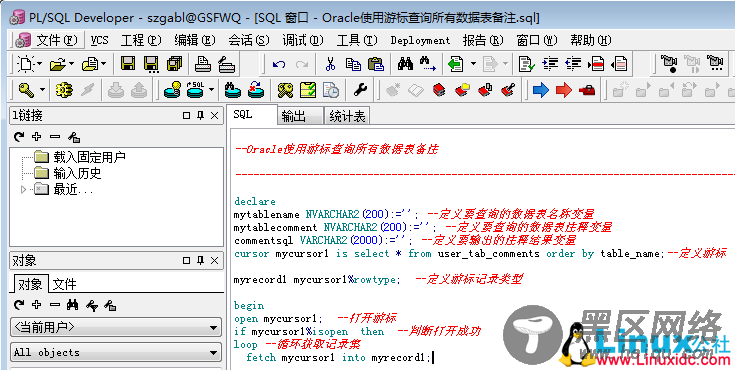Open the navigate-back history dropdown arrow
Screen dimensions: 735x370
point(473,64)
